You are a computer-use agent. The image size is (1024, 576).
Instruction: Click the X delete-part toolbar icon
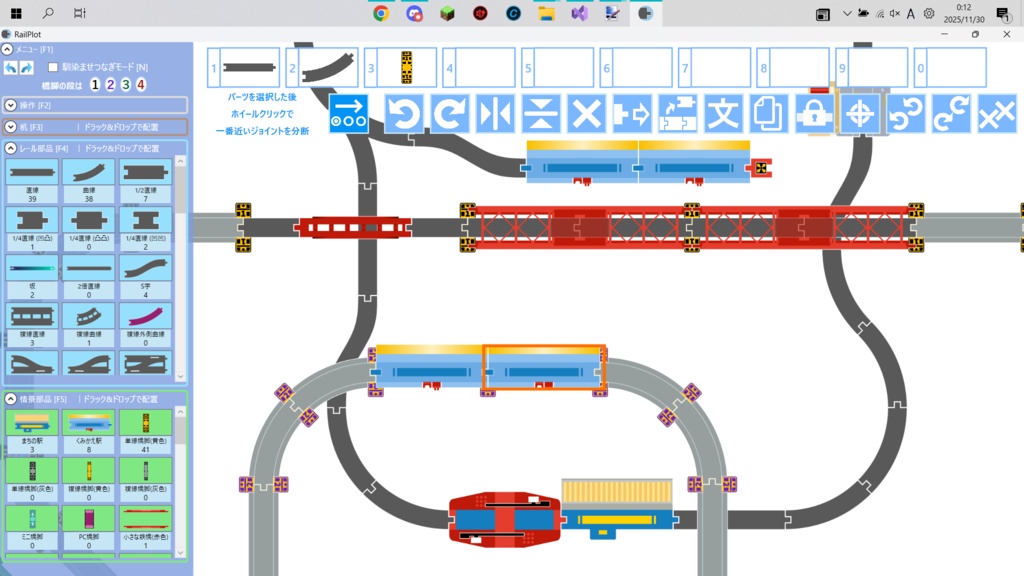(586, 113)
